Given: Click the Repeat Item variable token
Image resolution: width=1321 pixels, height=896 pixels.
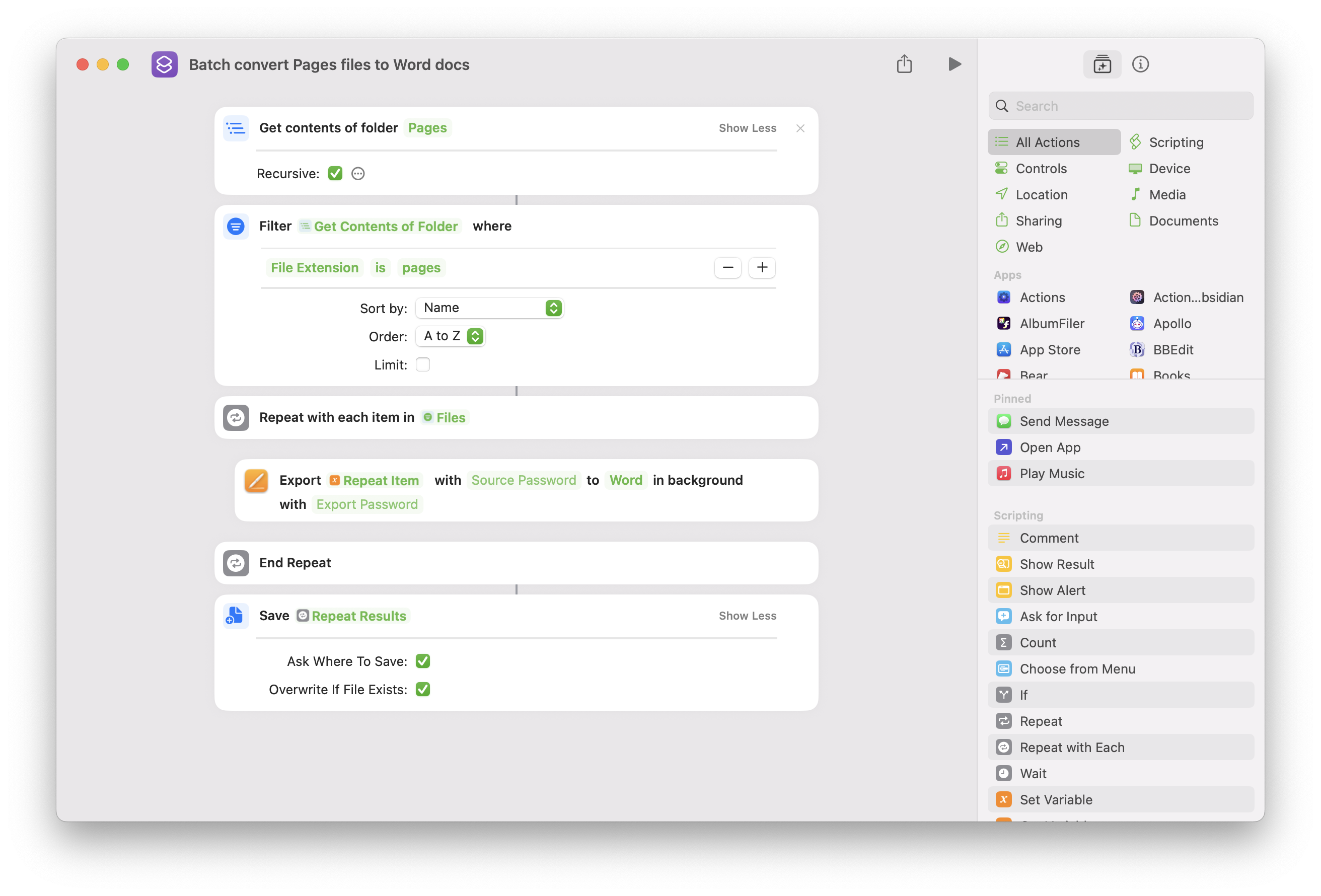Looking at the screenshot, I should (x=375, y=480).
